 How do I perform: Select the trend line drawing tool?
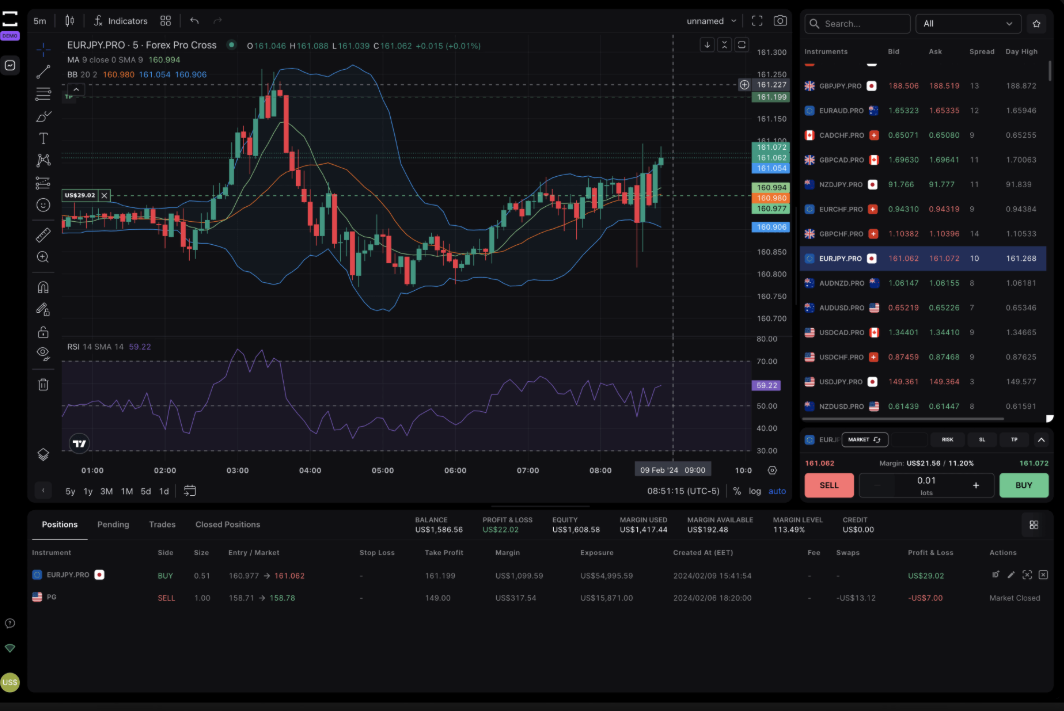[43, 71]
